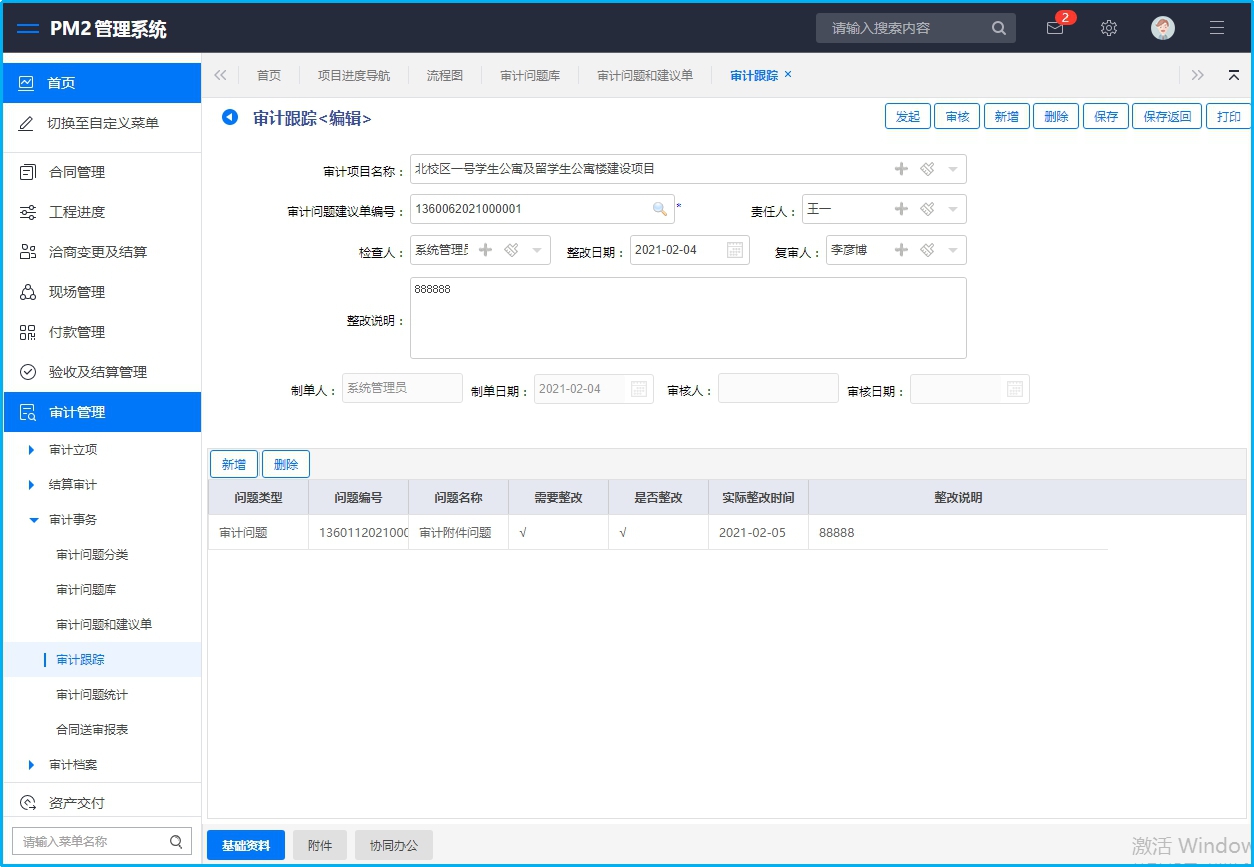Click the 整改说明 text area
Image resolution: width=1254 pixels, height=867 pixels.
(x=688, y=318)
